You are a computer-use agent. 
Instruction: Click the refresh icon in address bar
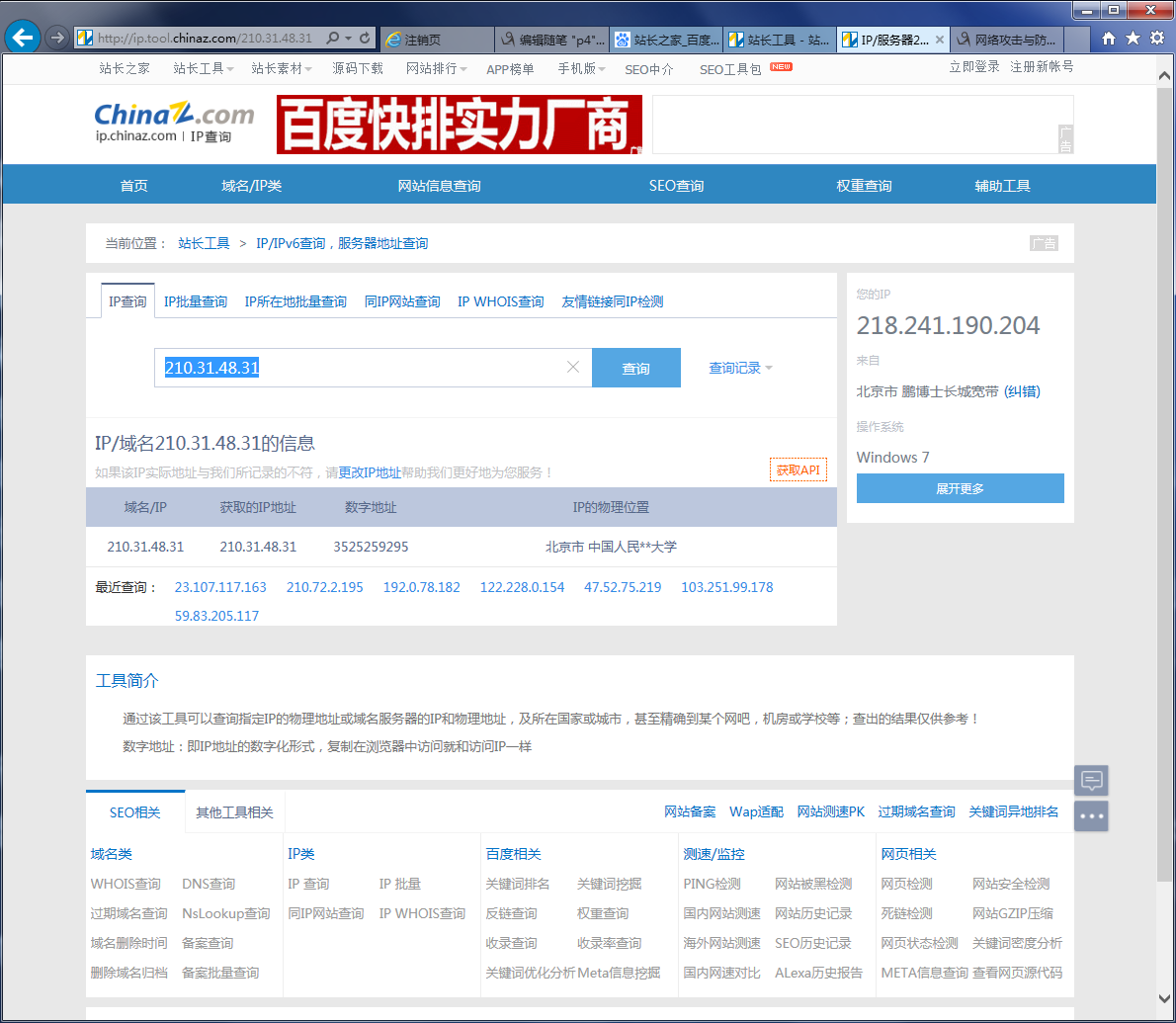(x=365, y=38)
